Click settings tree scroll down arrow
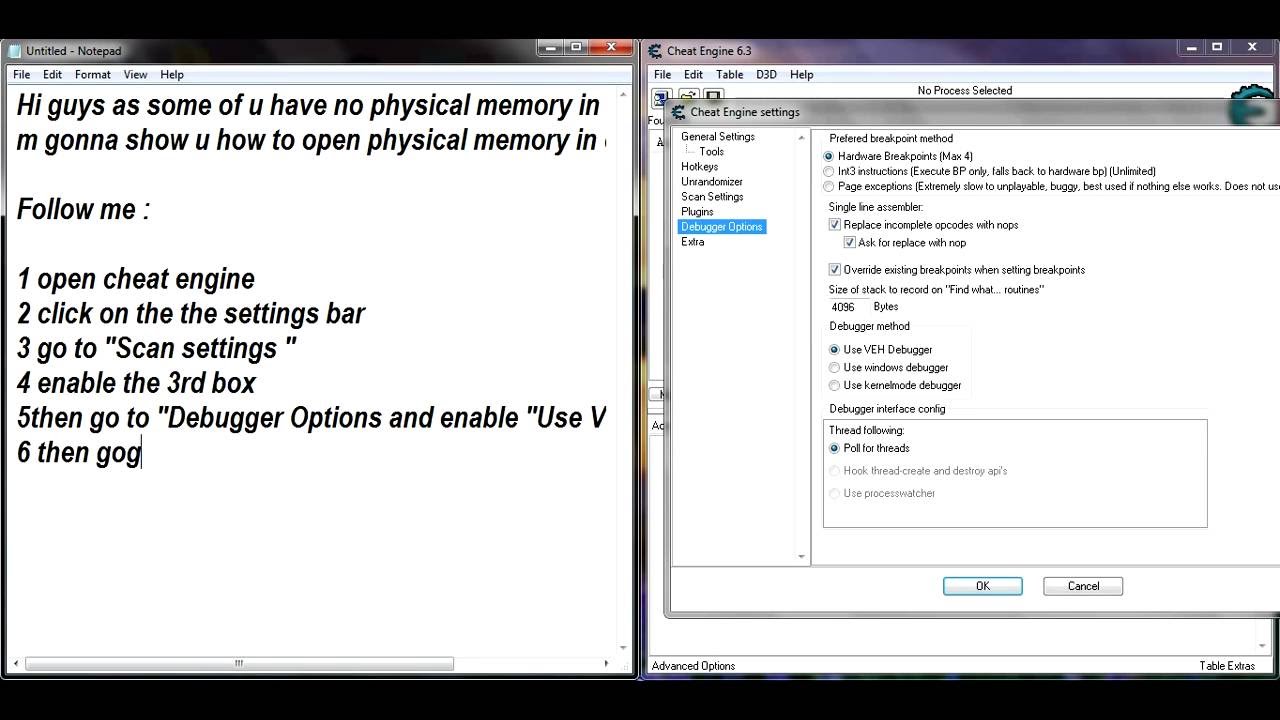The width and height of the screenshot is (1280, 720). (x=802, y=557)
